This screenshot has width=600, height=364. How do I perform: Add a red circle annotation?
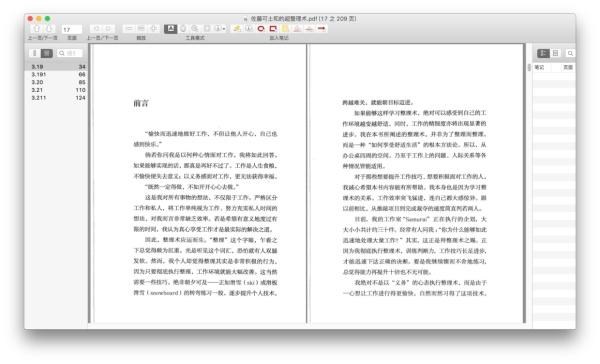pos(261,29)
